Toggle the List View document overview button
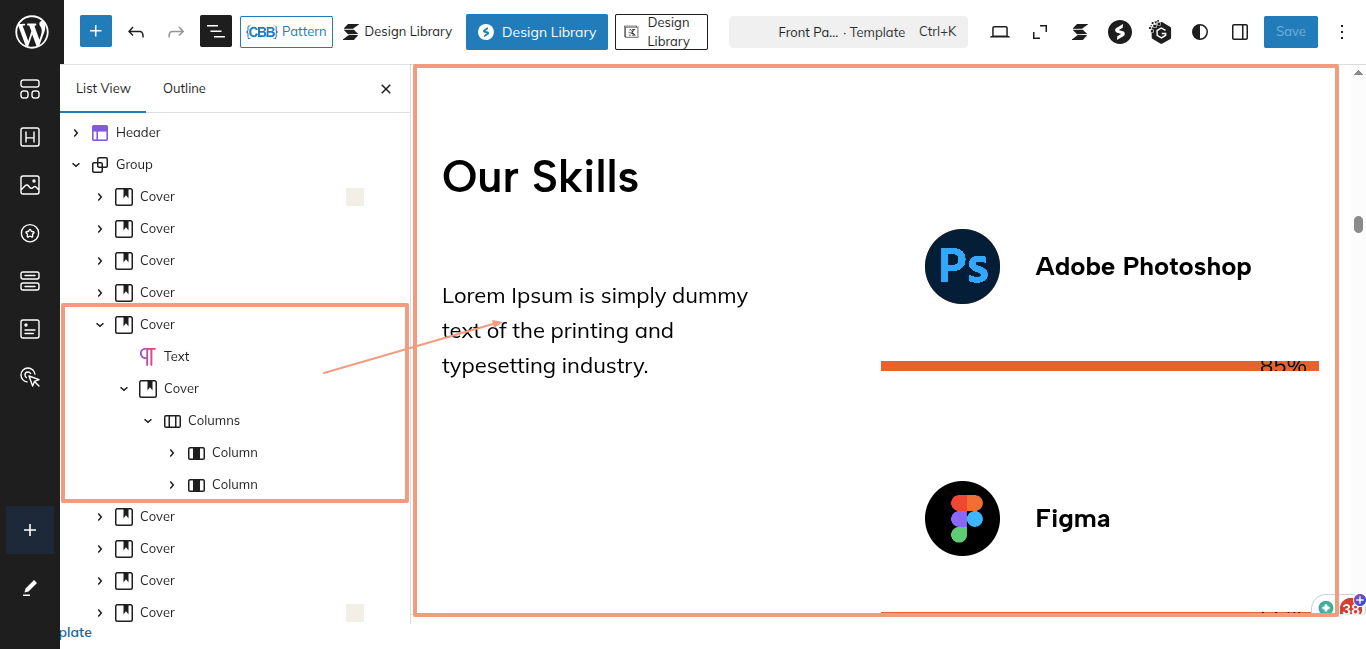The height and width of the screenshot is (649, 1366). [216, 32]
